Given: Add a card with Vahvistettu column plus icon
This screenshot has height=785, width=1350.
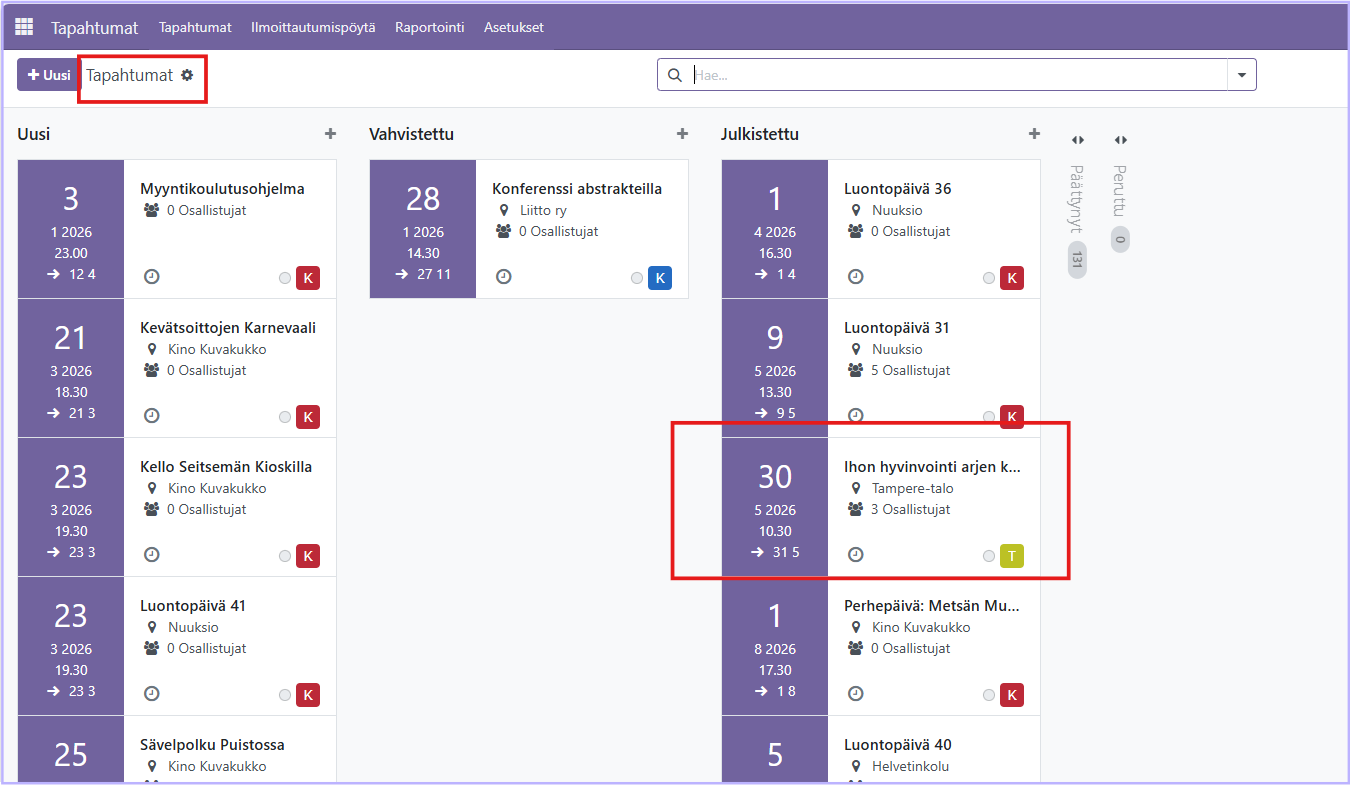Looking at the screenshot, I should tap(682, 134).
